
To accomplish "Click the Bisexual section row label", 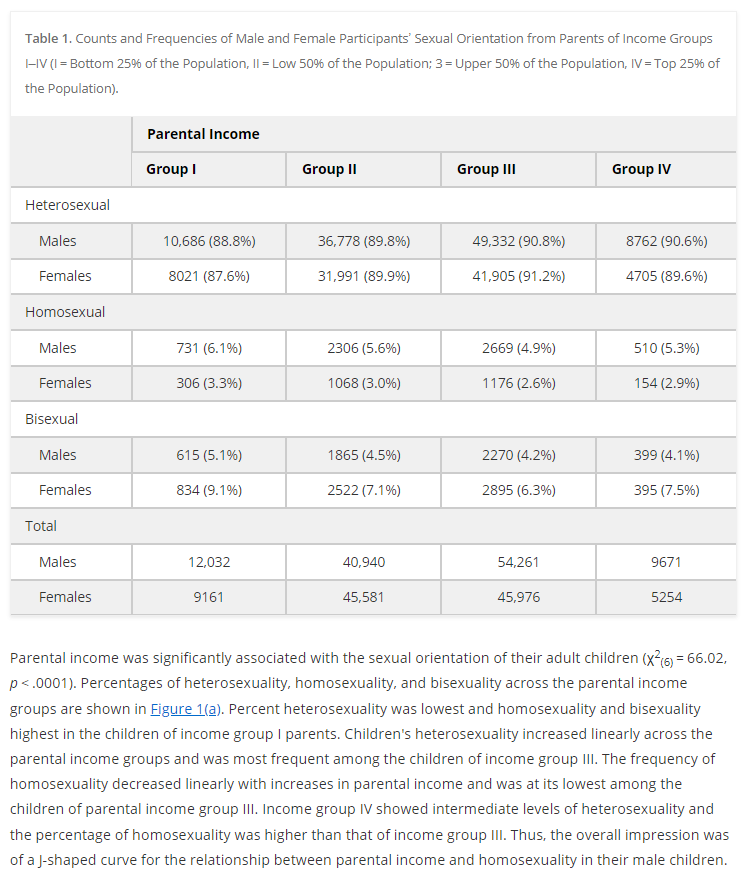I will pyautogui.click(x=52, y=419).
